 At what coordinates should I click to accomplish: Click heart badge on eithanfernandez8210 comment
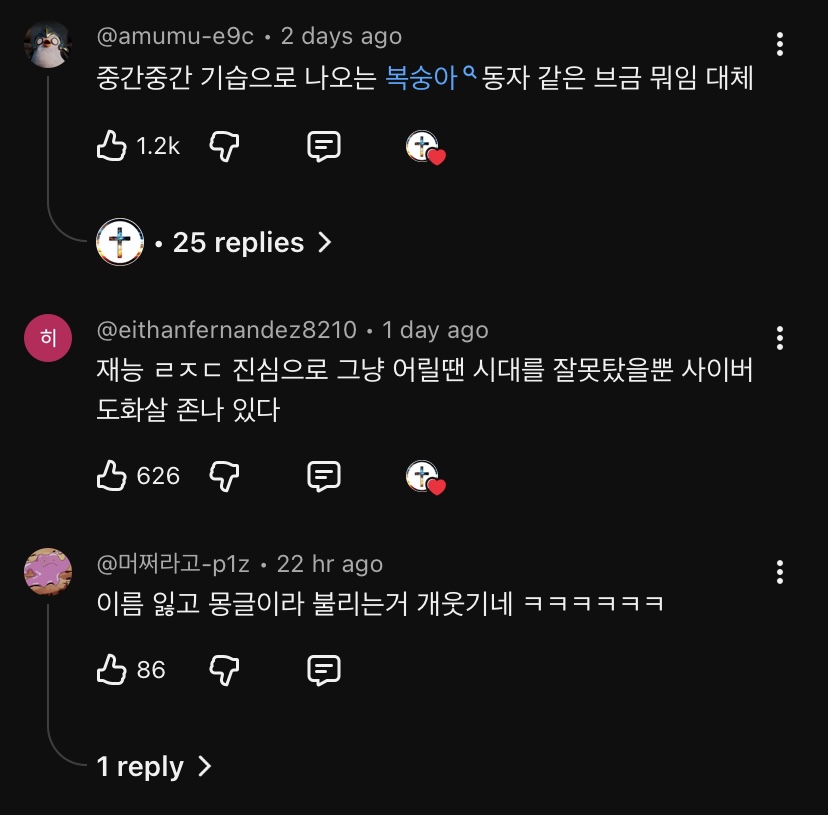[425, 477]
